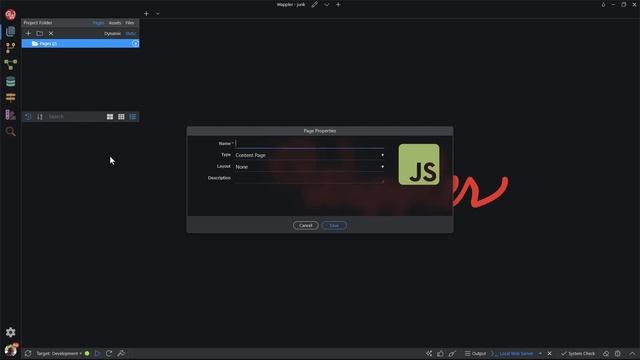Click the history icon beside Search
Viewport: 640px width, 360px height.
click(28, 117)
